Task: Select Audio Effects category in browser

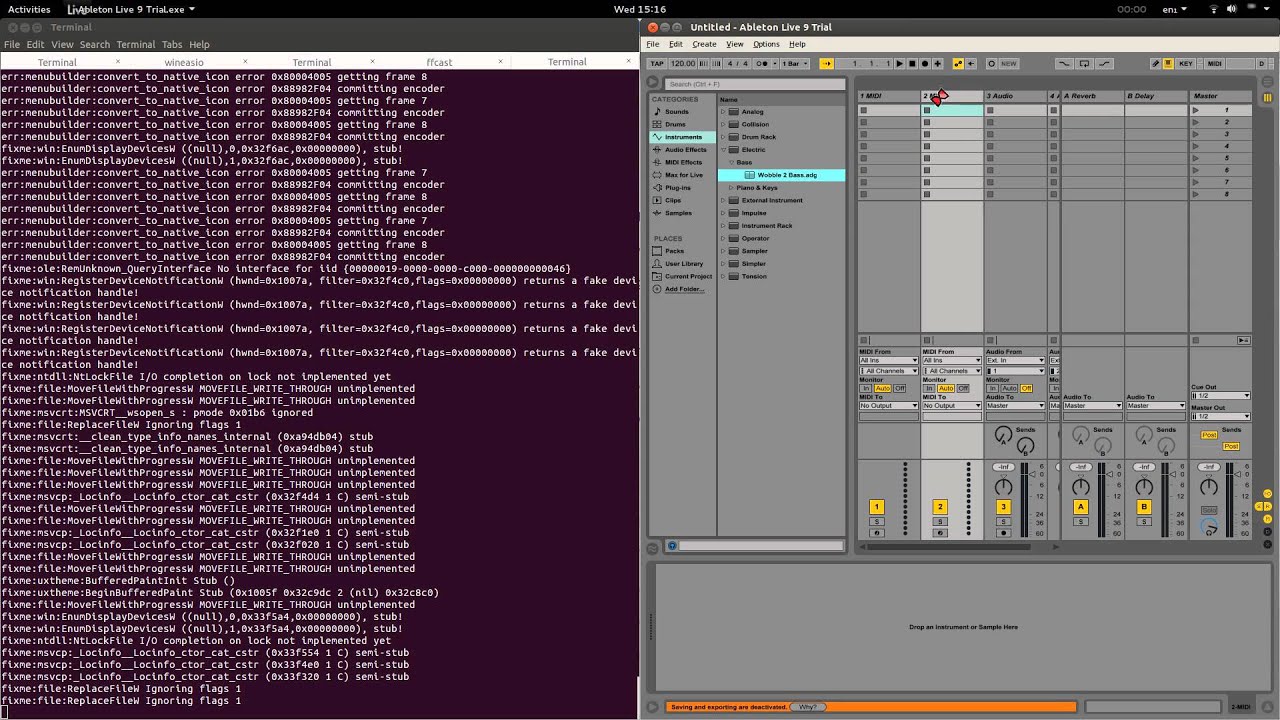Action: coord(685,150)
